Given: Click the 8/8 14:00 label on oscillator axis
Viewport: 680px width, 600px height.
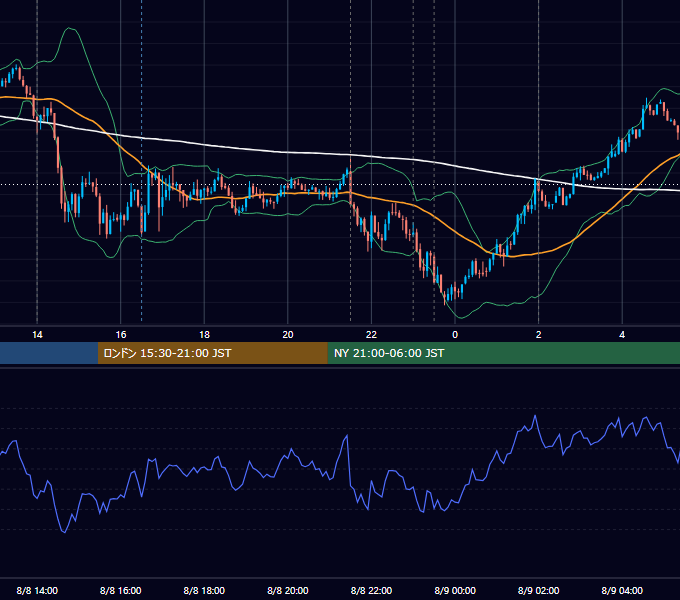Looking at the screenshot, I should pos(37,590).
